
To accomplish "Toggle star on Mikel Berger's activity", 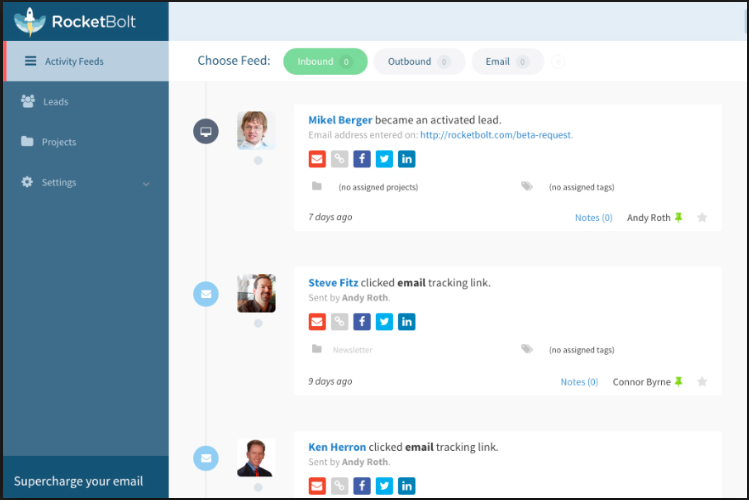I will point(702,218).
